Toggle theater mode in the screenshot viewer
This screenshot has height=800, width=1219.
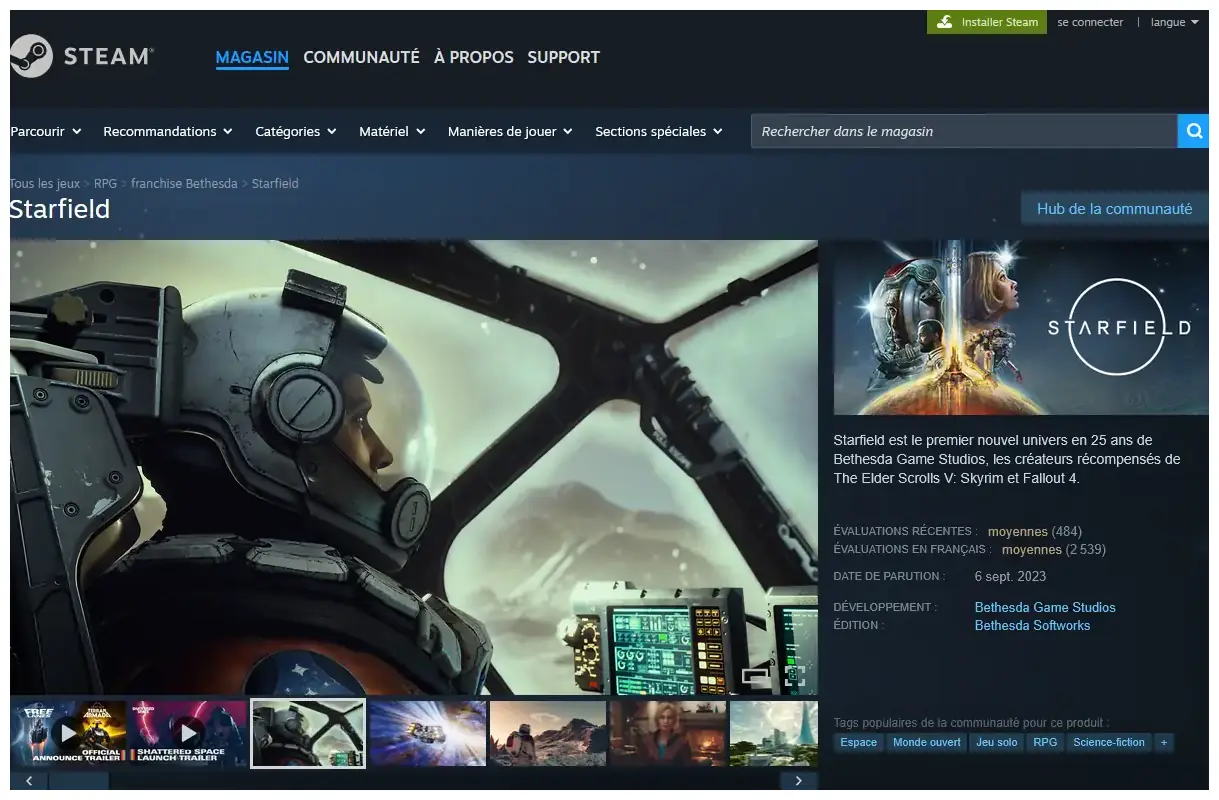point(756,676)
